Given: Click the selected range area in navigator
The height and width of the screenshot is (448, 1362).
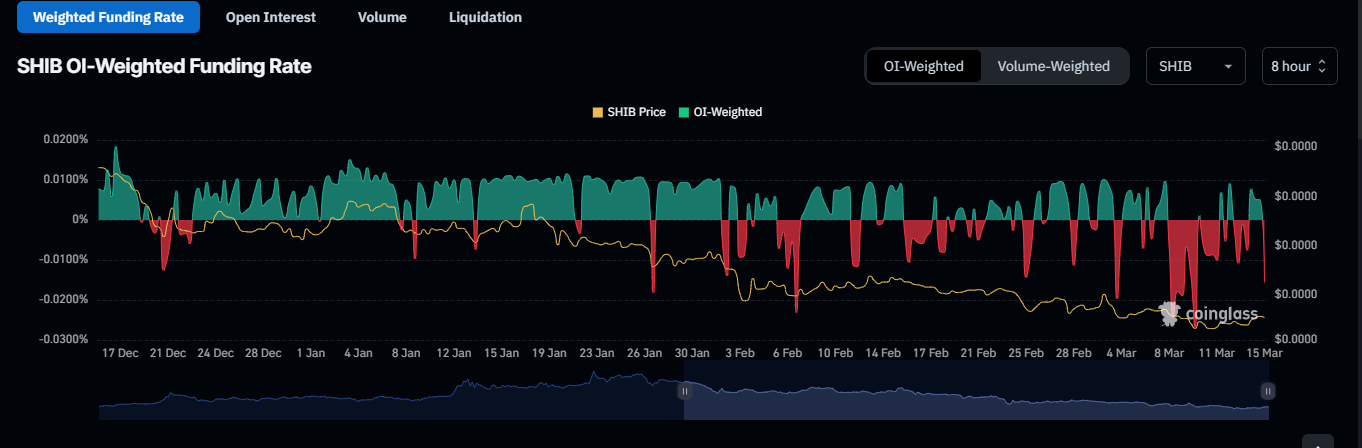Looking at the screenshot, I should point(975,395).
